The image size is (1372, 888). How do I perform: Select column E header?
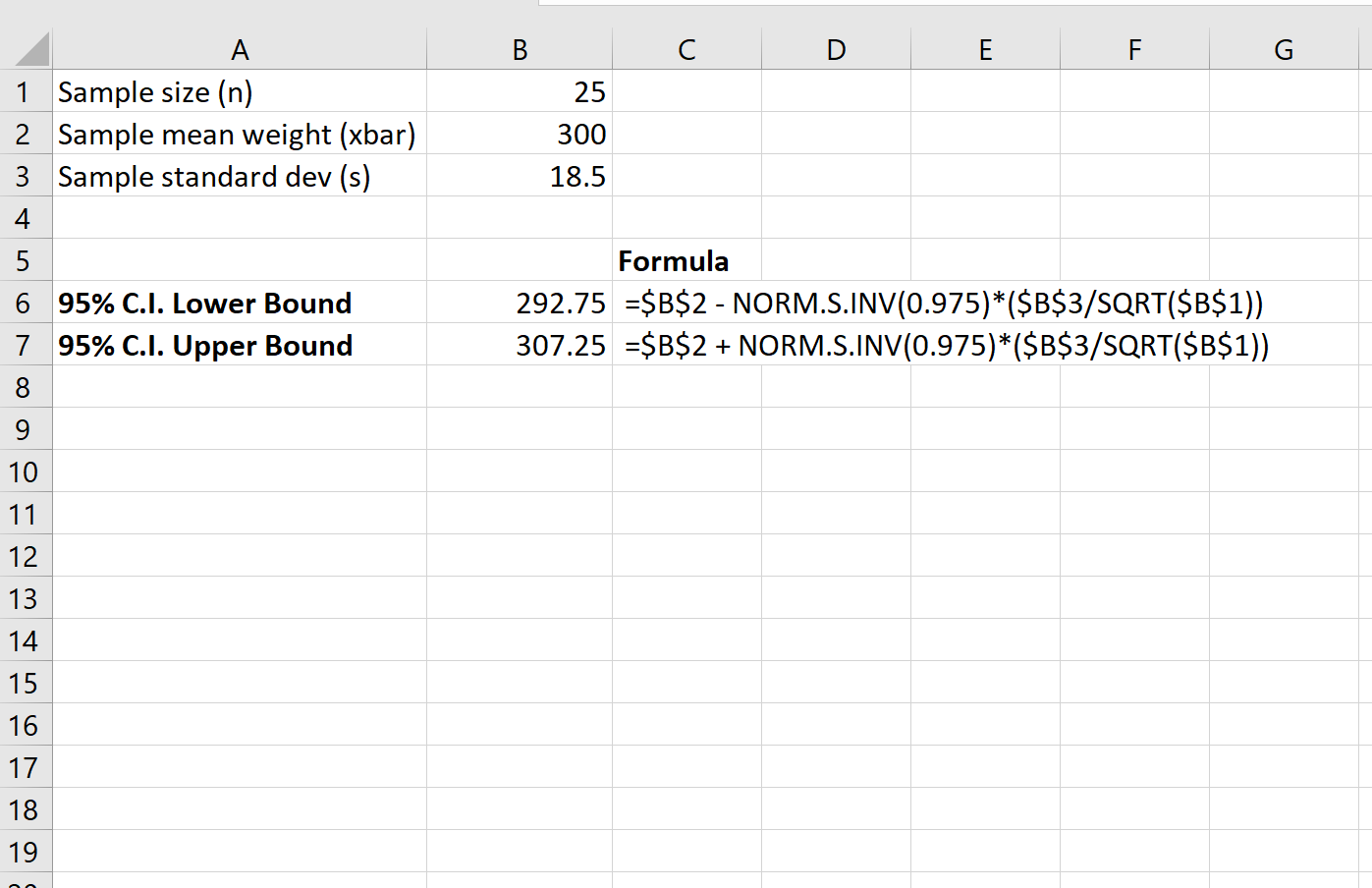tap(985, 50)
